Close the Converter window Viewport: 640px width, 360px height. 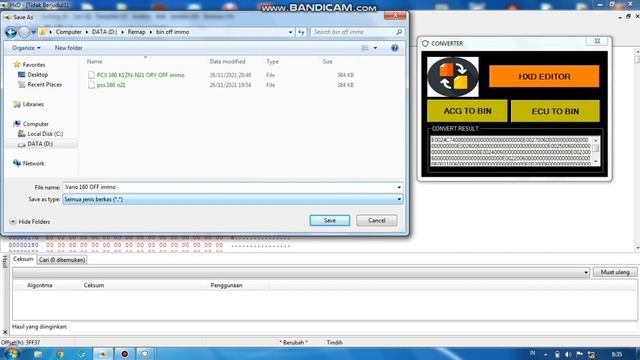(597, 41)
